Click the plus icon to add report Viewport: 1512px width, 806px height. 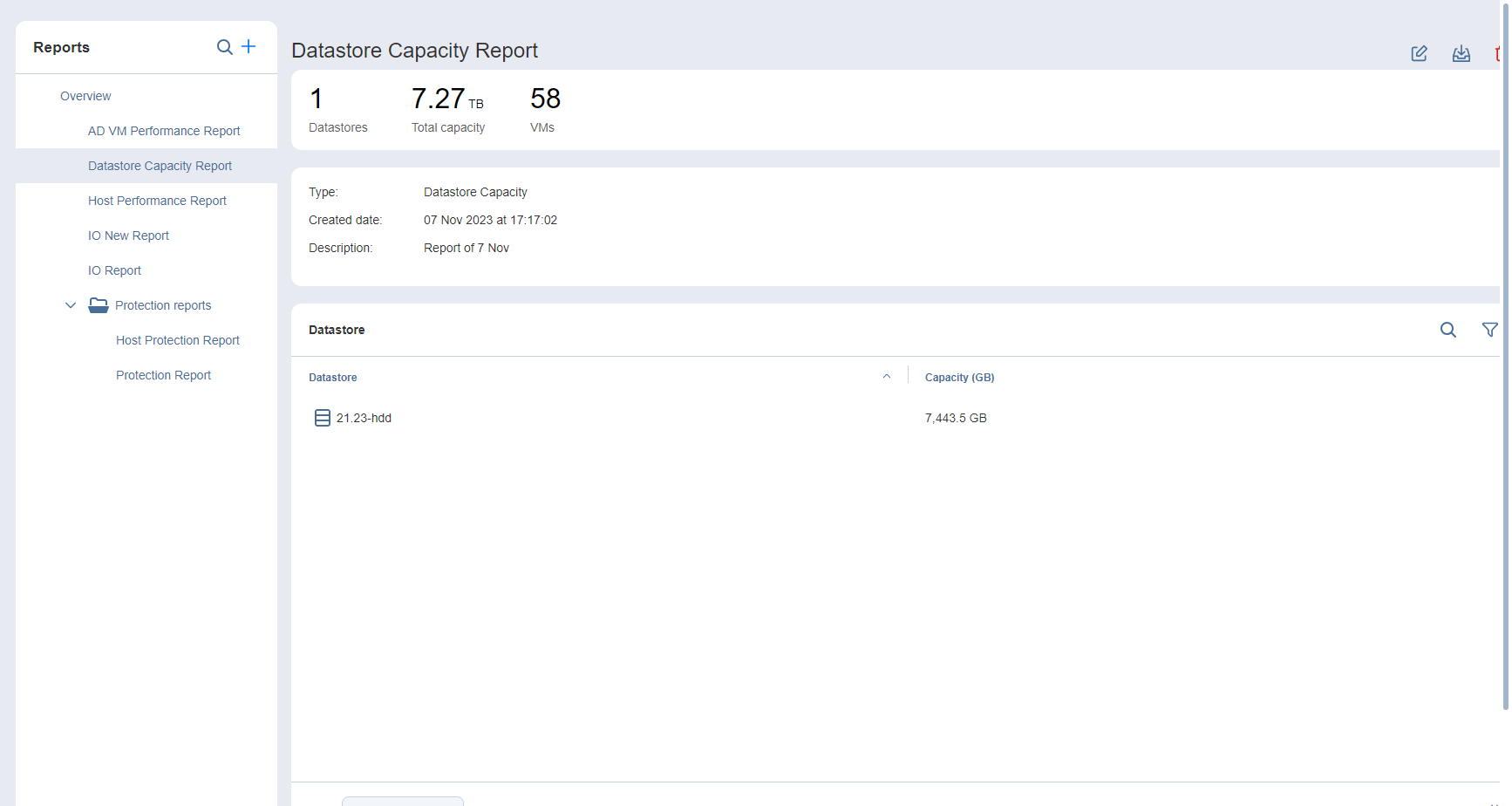(x=249, y=47)
